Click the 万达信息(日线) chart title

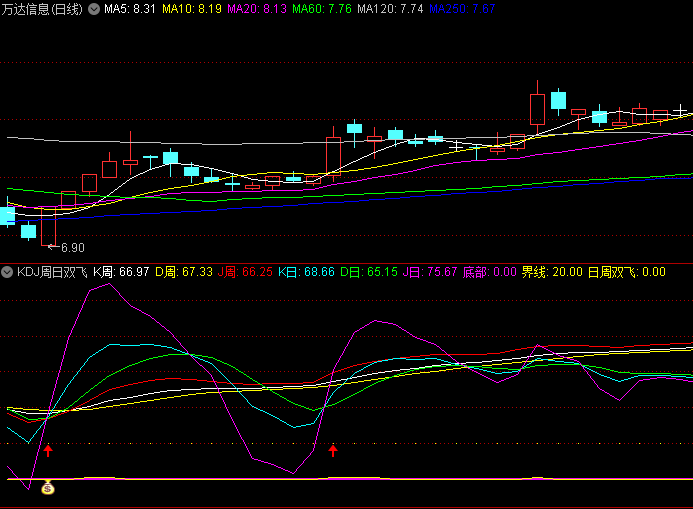click(x=44, y=9)
